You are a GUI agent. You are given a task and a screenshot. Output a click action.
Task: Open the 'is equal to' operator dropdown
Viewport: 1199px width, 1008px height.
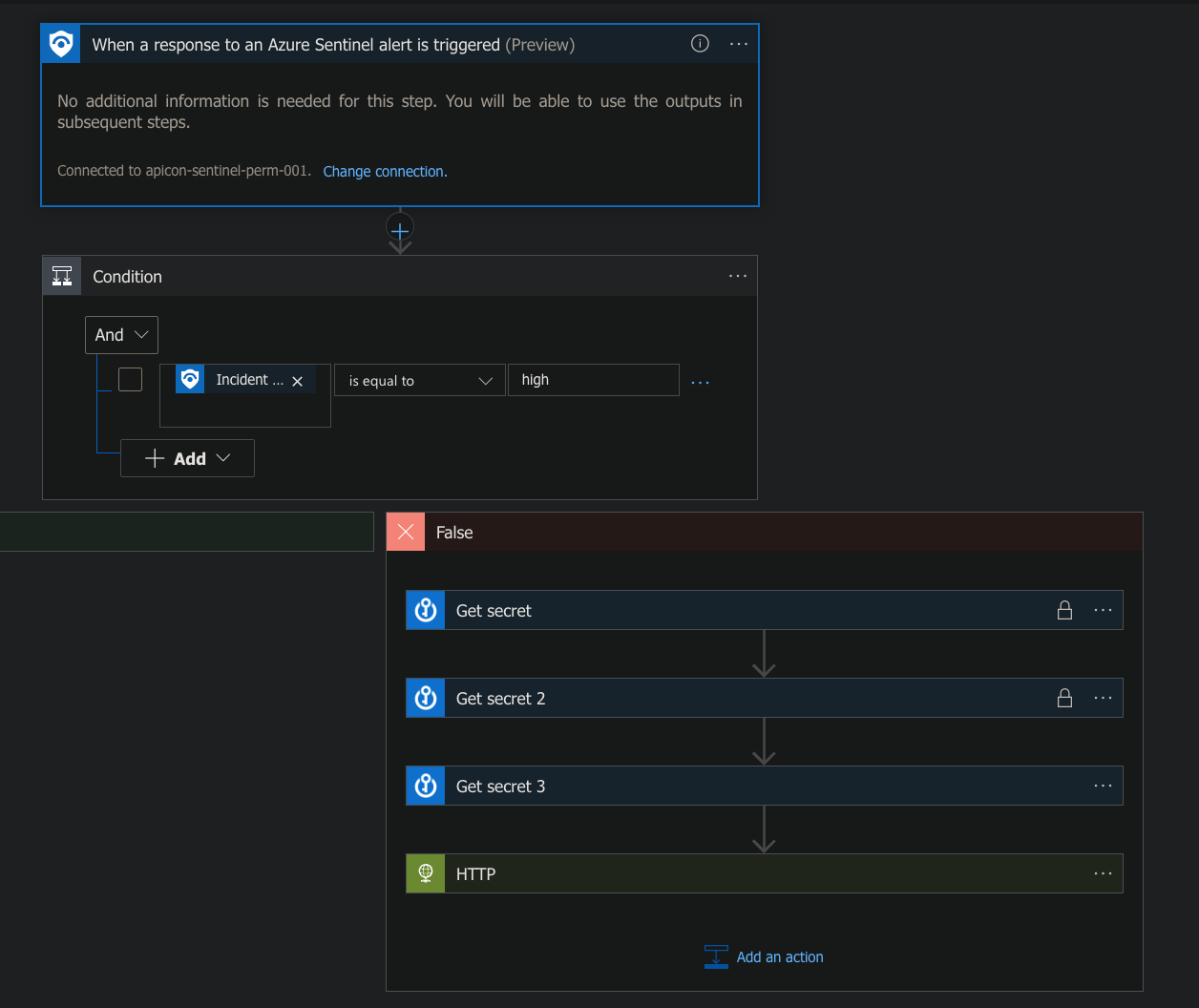tap(419, 380)
